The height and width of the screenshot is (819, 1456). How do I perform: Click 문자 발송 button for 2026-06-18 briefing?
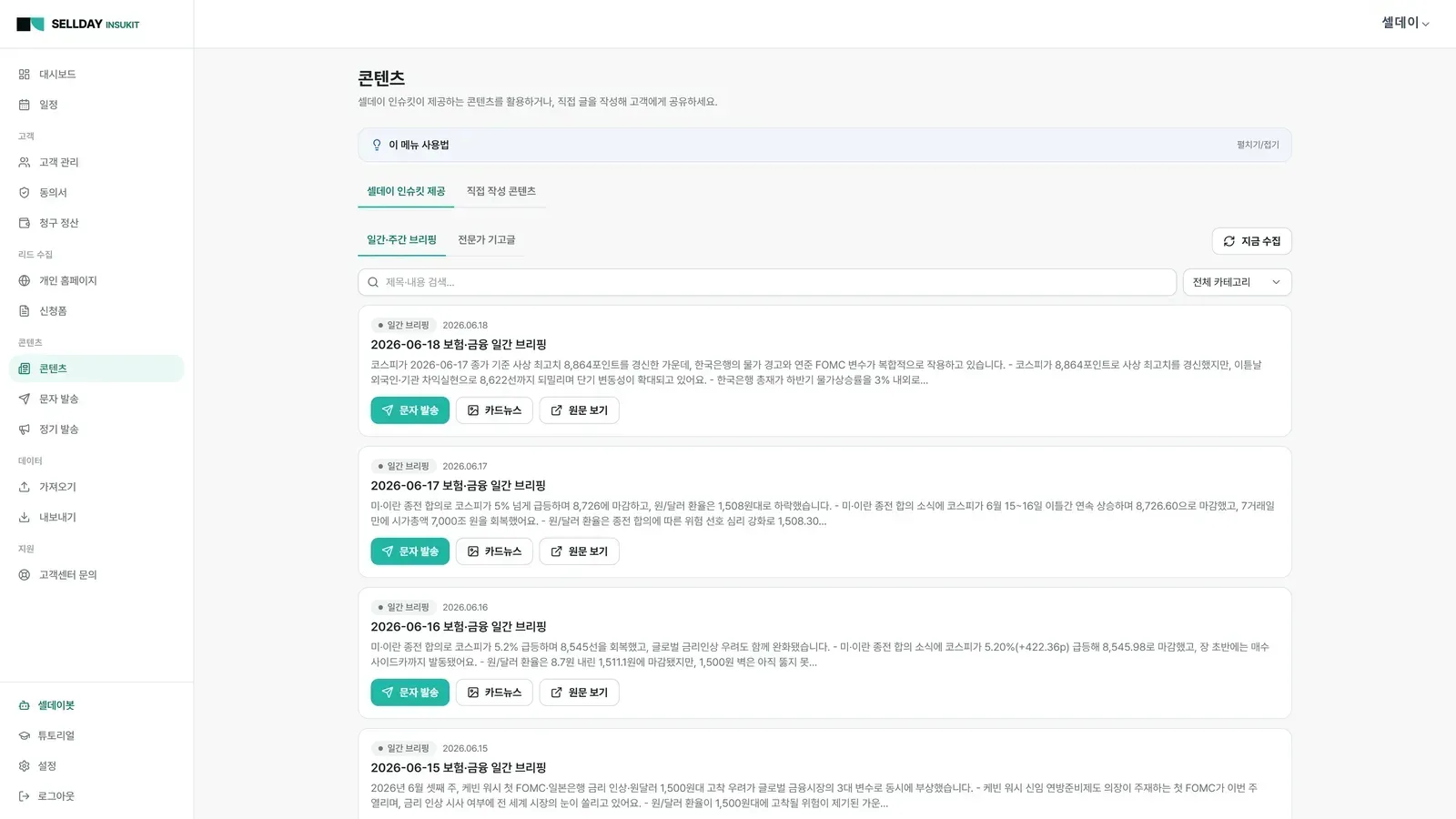point(409,410)
